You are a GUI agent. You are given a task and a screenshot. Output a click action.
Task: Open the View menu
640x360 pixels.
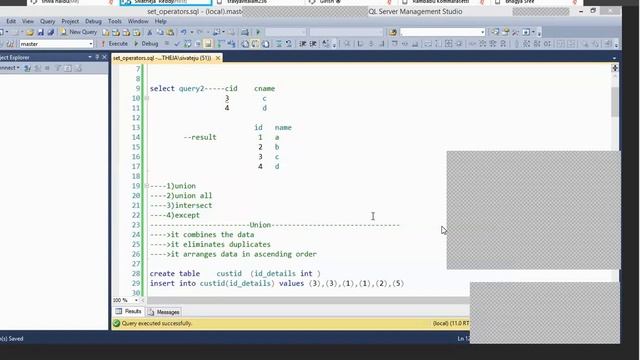[x=28, y=21]
